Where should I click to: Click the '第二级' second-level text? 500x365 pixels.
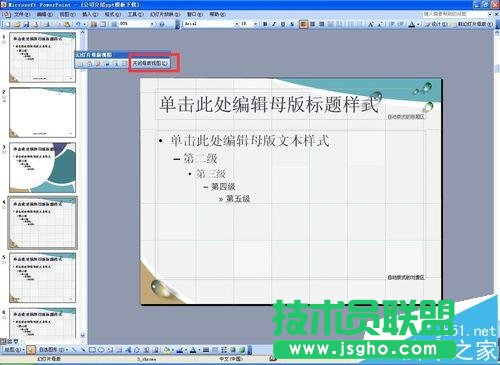point(200,158)
